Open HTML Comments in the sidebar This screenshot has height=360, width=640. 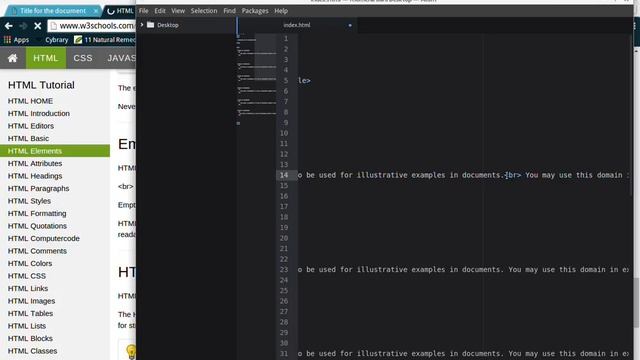37,251
